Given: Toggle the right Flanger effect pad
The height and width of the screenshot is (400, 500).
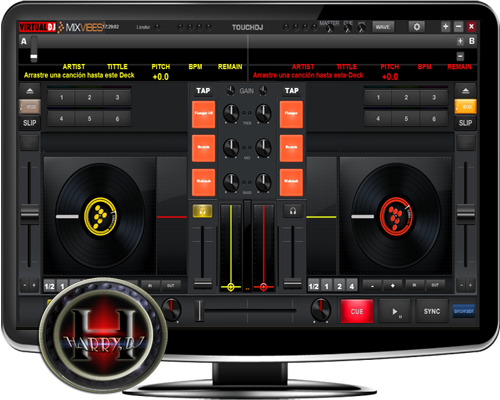Looking at the screenshot, I should coord(291,114).
